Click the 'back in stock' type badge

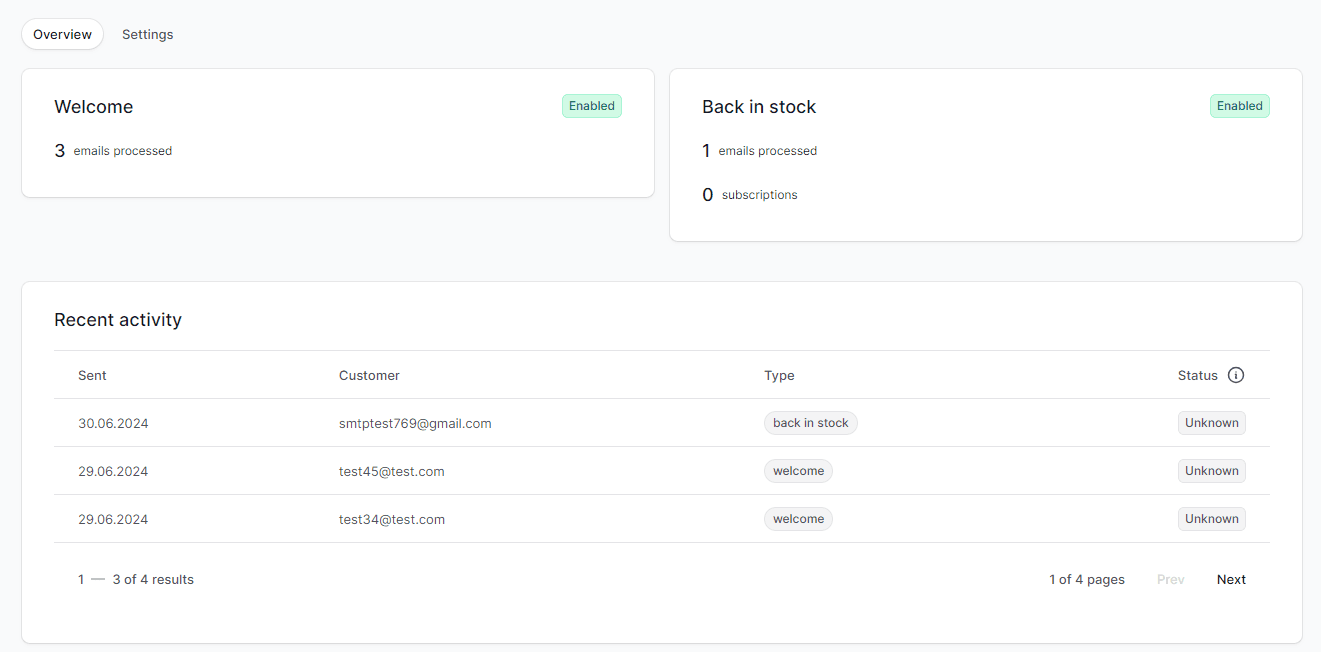(x=810, y=423)
